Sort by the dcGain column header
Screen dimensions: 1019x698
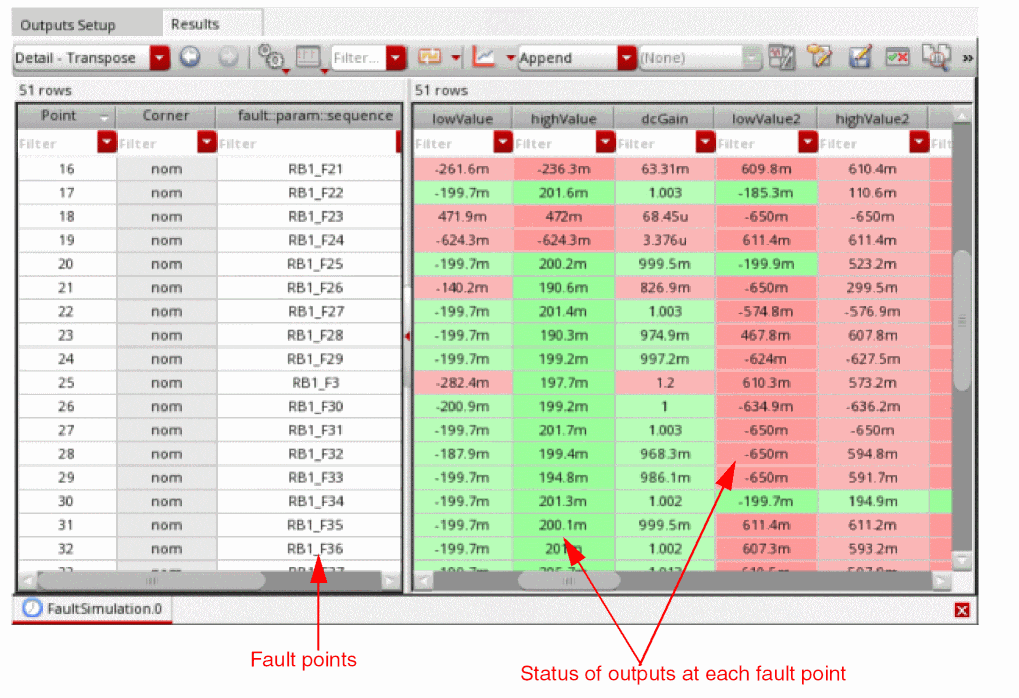point(664,118)
